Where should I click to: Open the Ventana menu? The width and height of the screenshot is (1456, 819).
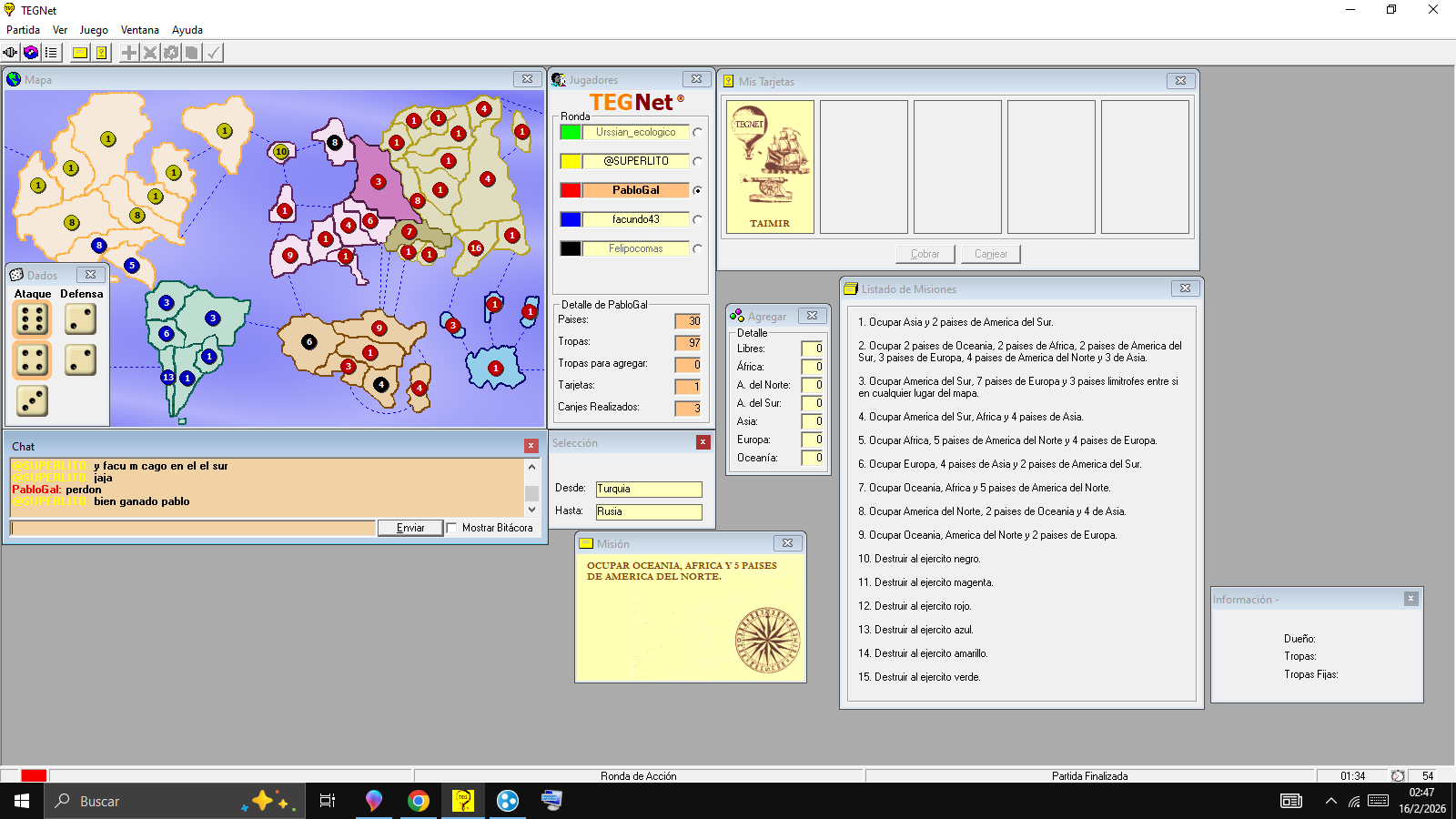coord(139,30)
